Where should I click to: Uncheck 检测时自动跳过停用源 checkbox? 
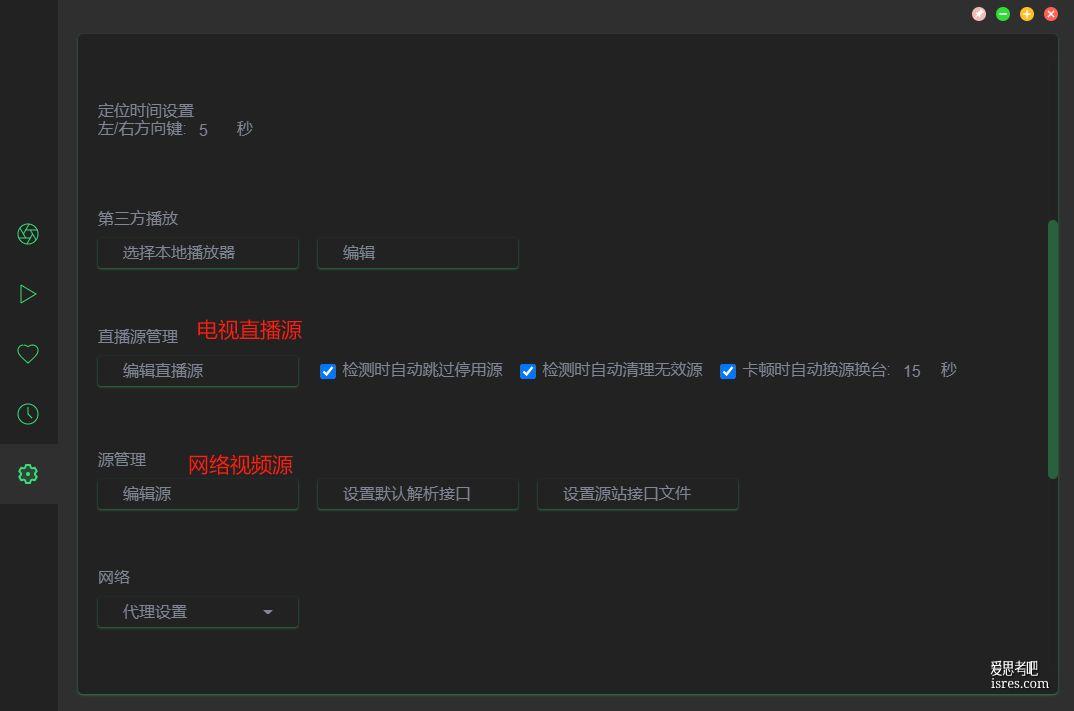(328, 371)
